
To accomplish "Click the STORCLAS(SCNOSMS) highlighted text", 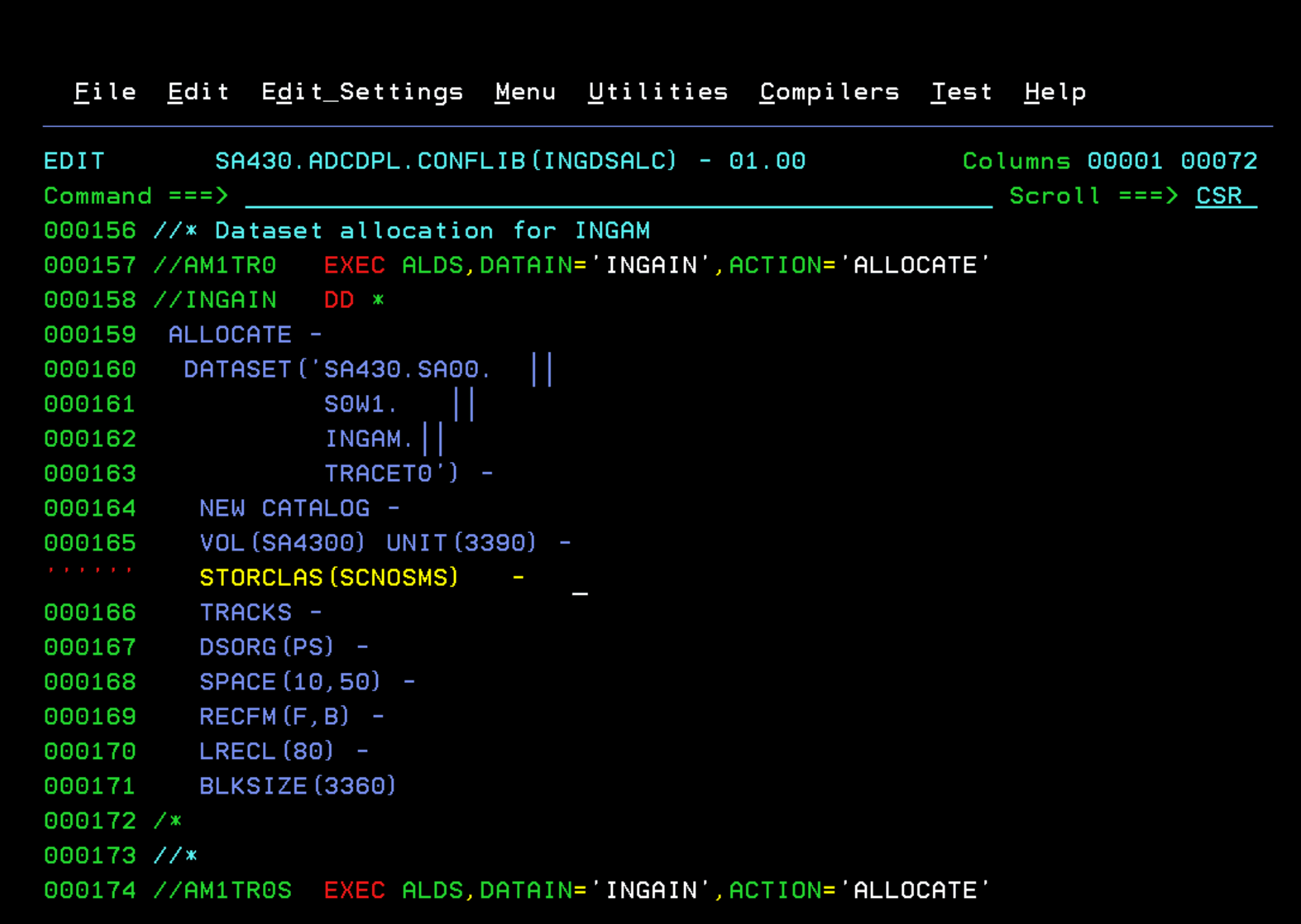I will 327,577.
